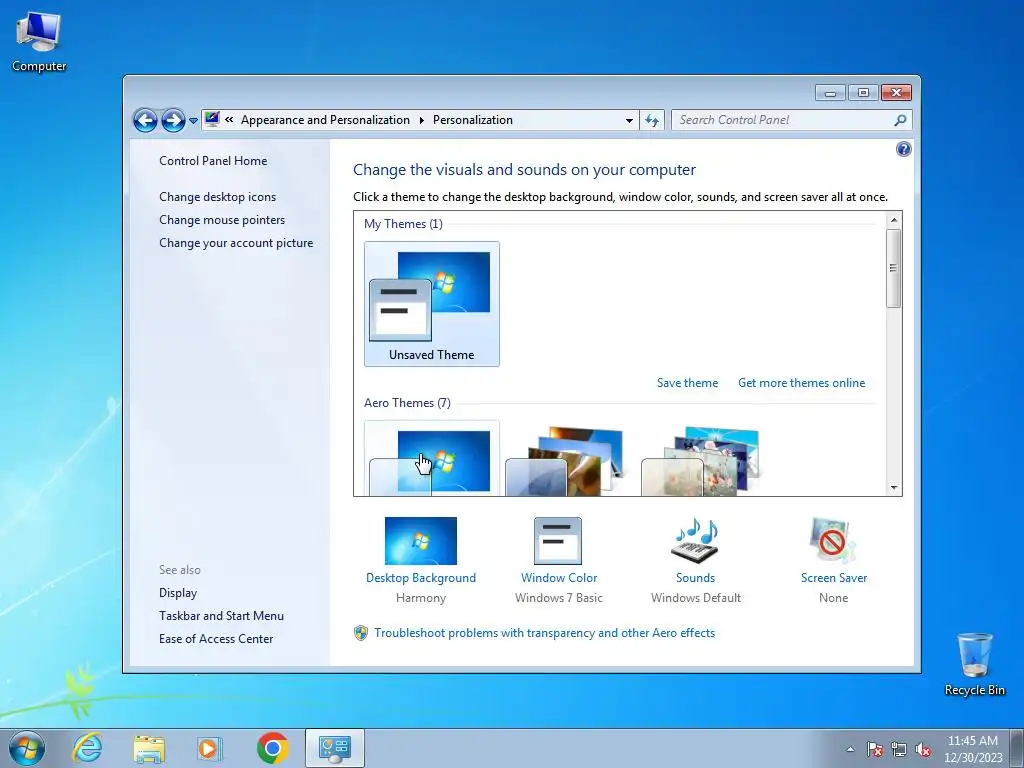Close the Personalization window
Image resolution: width=1024 pixels, height=768 pixels.
coord(896,93)
